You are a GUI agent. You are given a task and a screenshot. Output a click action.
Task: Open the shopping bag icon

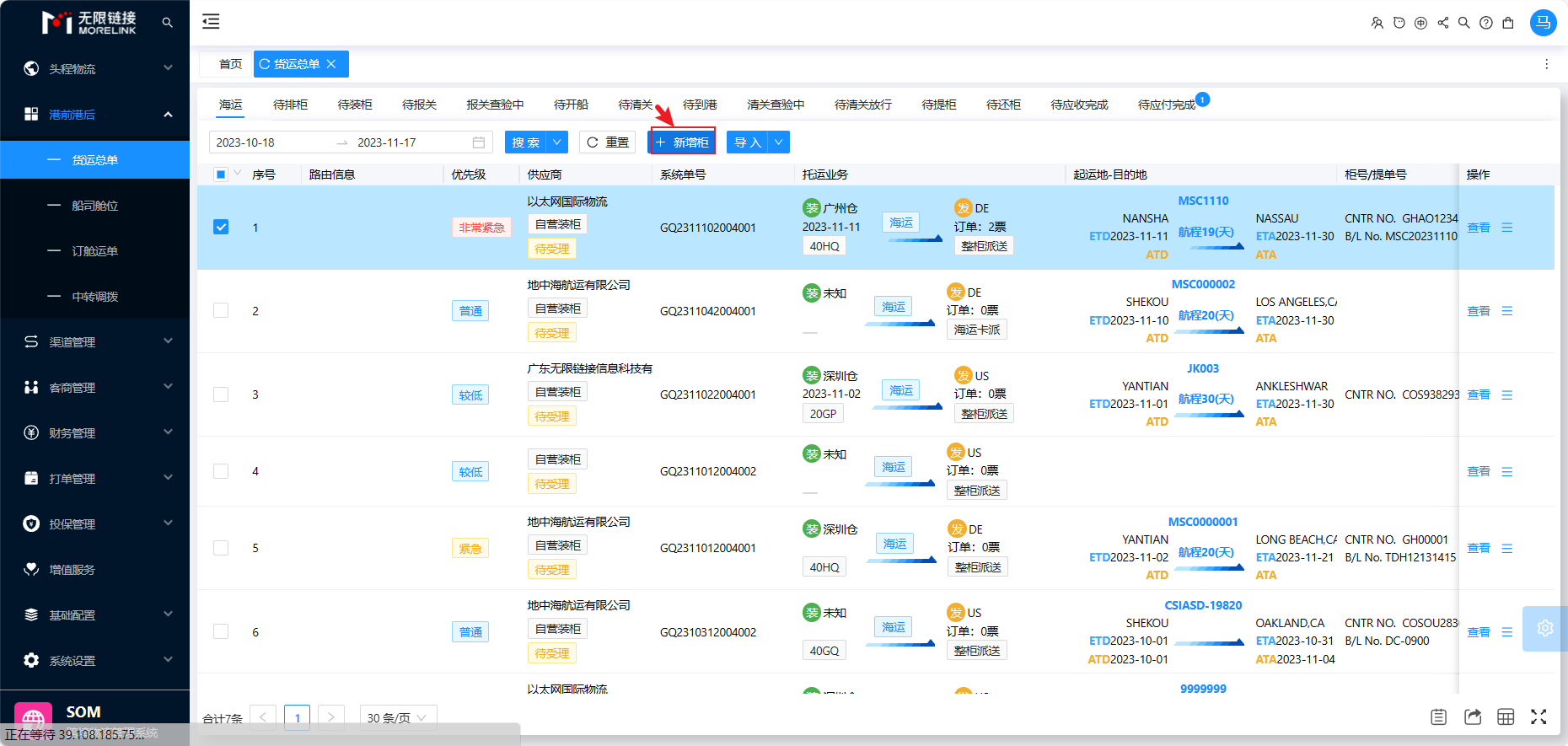pos(1508,23)
